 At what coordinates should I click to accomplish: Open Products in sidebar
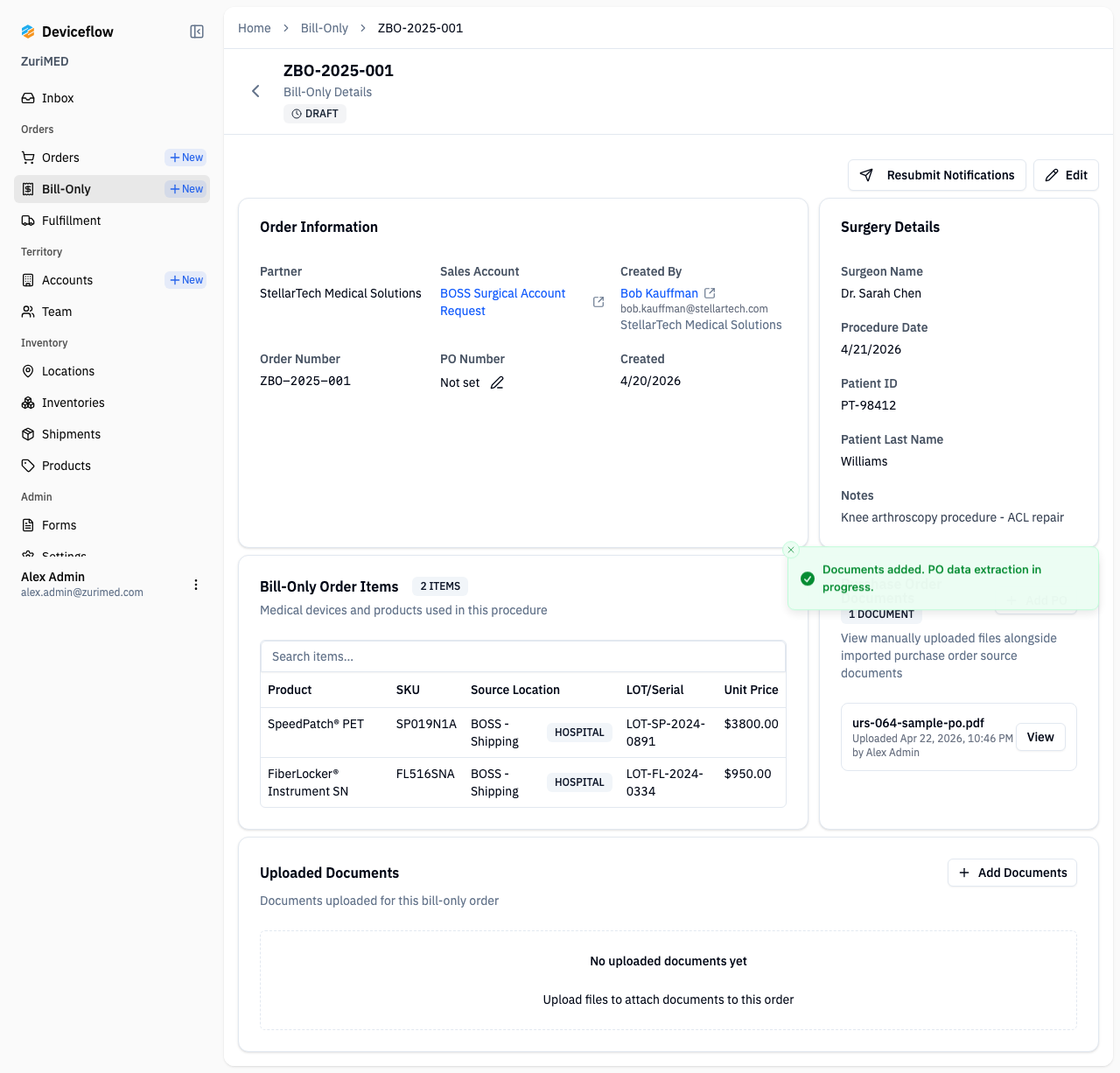pos(112,466)
